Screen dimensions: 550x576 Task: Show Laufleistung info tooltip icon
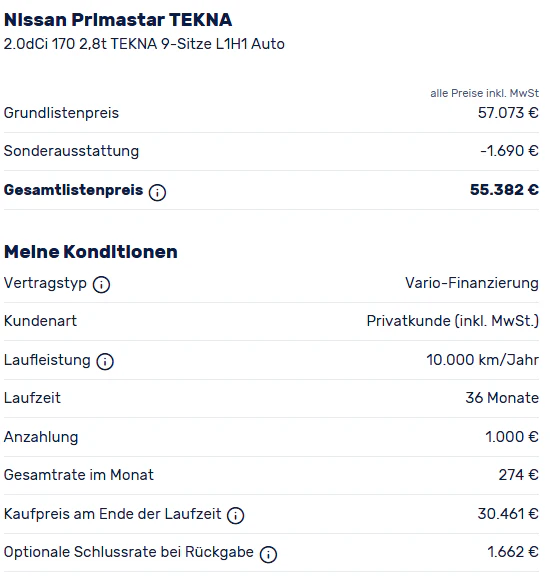[105, 361]
